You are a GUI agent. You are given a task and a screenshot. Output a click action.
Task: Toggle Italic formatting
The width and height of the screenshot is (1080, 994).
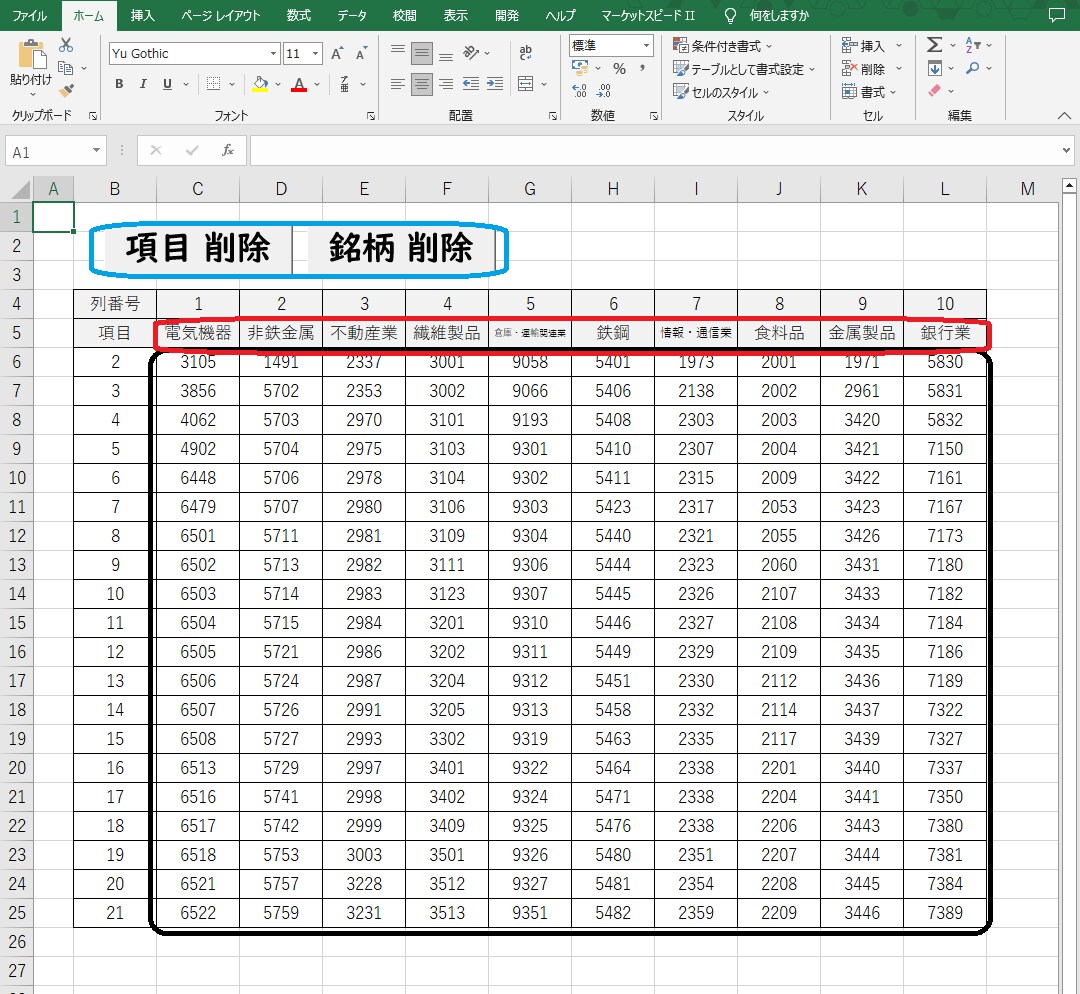point(143,84)
